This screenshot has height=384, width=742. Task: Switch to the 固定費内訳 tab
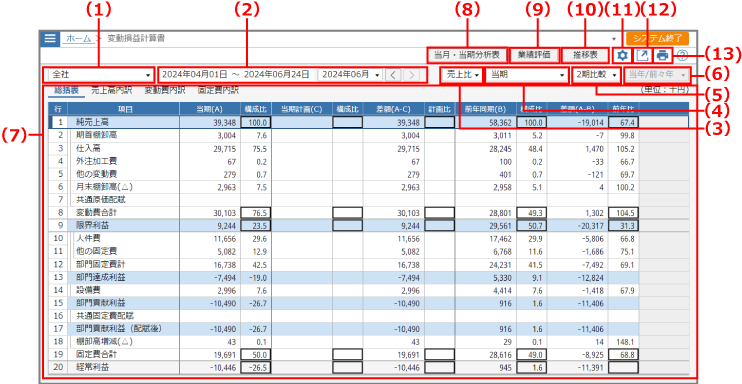(218, 90)
